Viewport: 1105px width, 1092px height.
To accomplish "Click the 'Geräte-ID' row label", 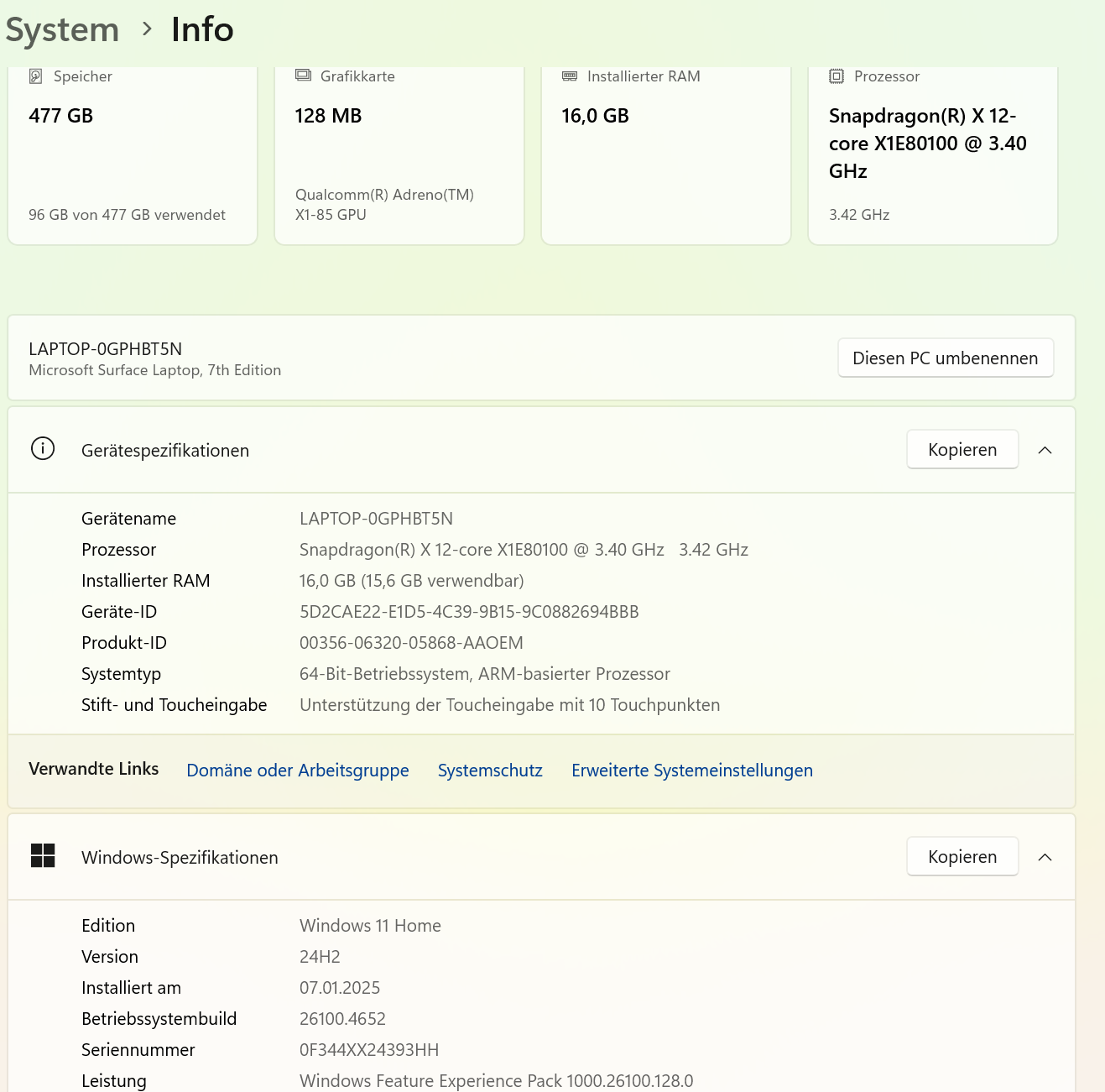I will (119, 612).
